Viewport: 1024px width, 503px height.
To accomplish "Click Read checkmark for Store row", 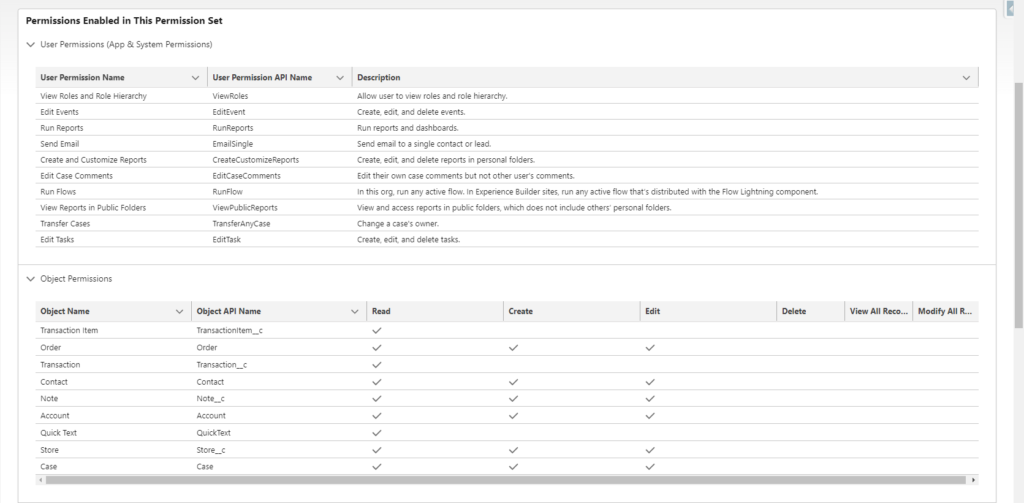I will 376,450.
